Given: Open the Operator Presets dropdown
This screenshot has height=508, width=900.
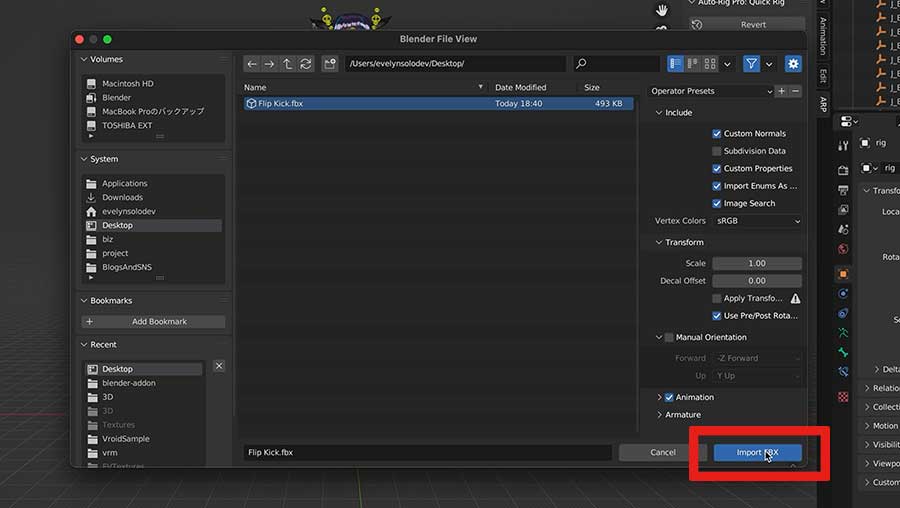Looking at the screenshot, I should tap(711, 91).
